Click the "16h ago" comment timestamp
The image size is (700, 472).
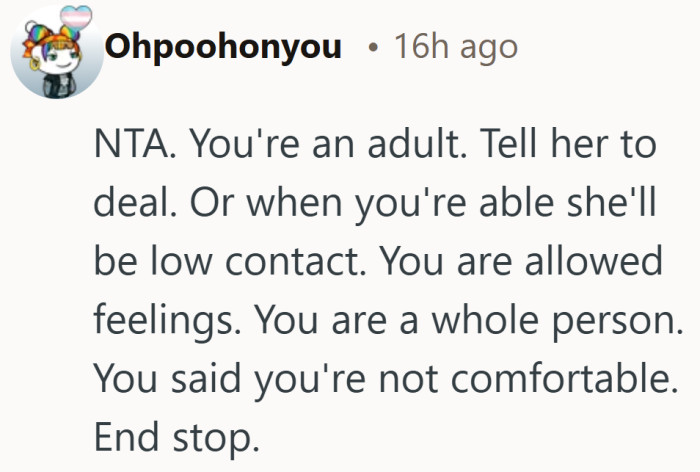pos(456,47)
